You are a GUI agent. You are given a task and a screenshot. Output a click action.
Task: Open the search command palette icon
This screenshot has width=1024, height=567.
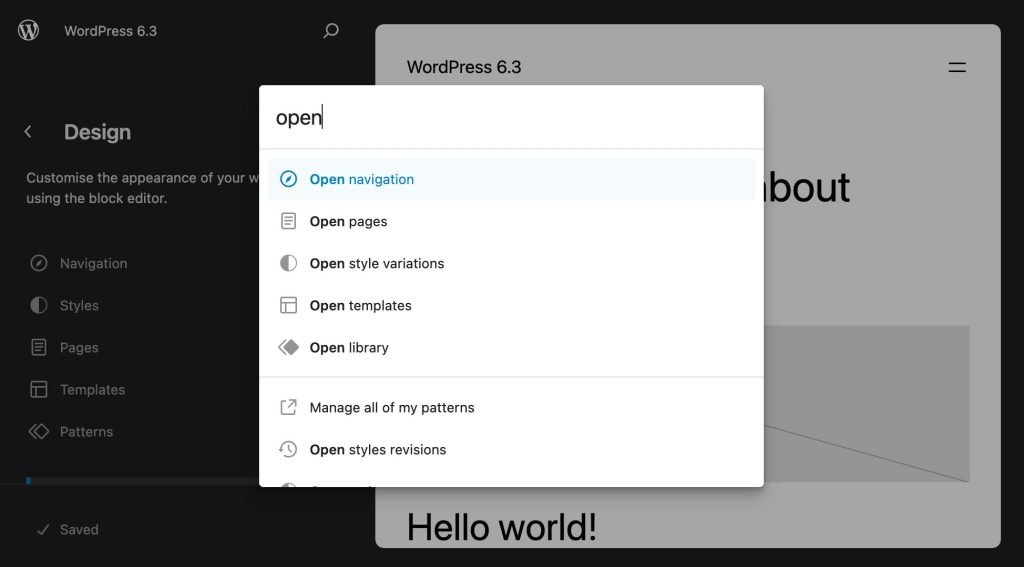coord(331,30)
